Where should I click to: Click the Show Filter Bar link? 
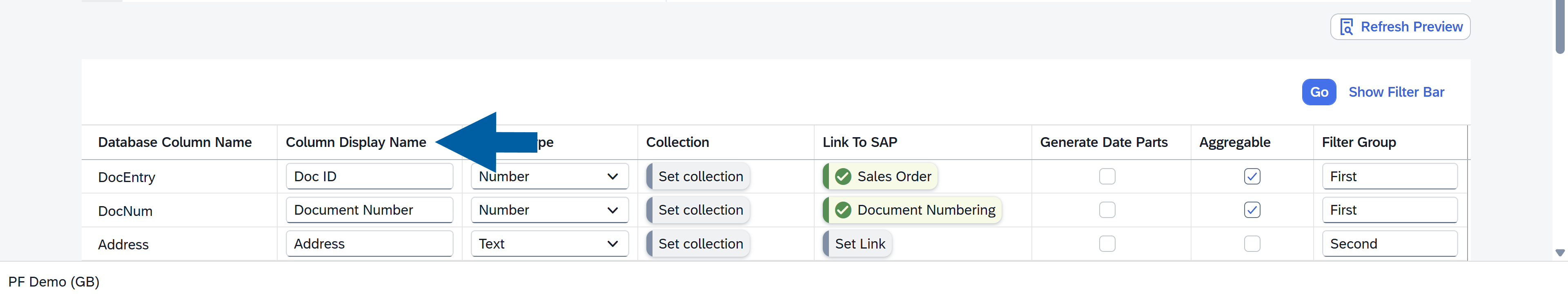click(x=1396, y=93)
